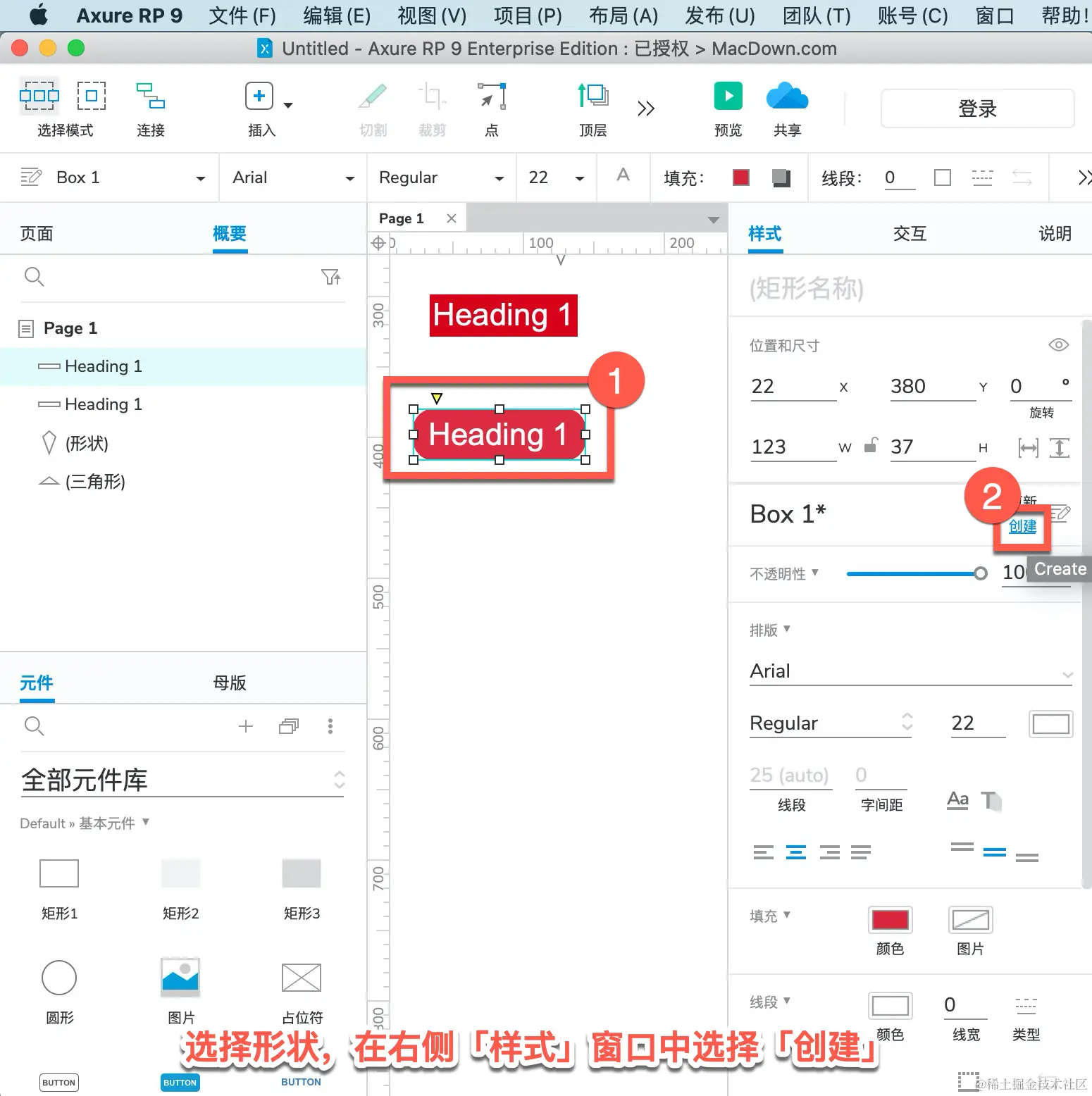
Task: Click the X position input field
Action: tap(793, 387)
